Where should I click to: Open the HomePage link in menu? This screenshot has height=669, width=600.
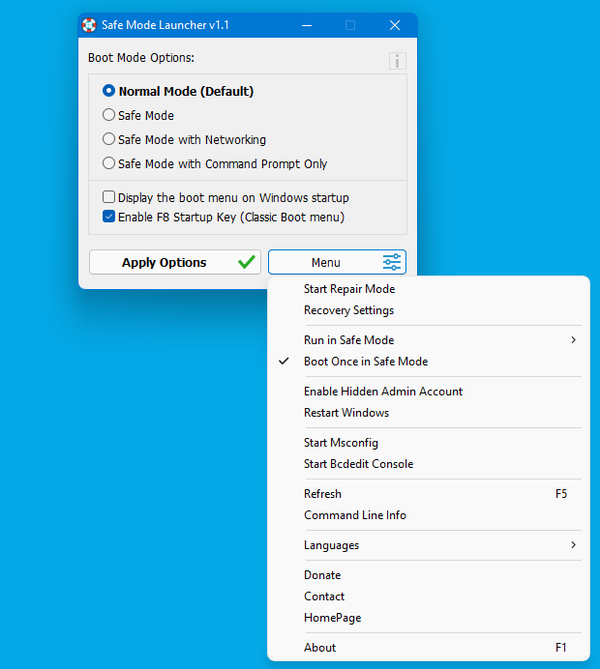[x=332, y=618]
